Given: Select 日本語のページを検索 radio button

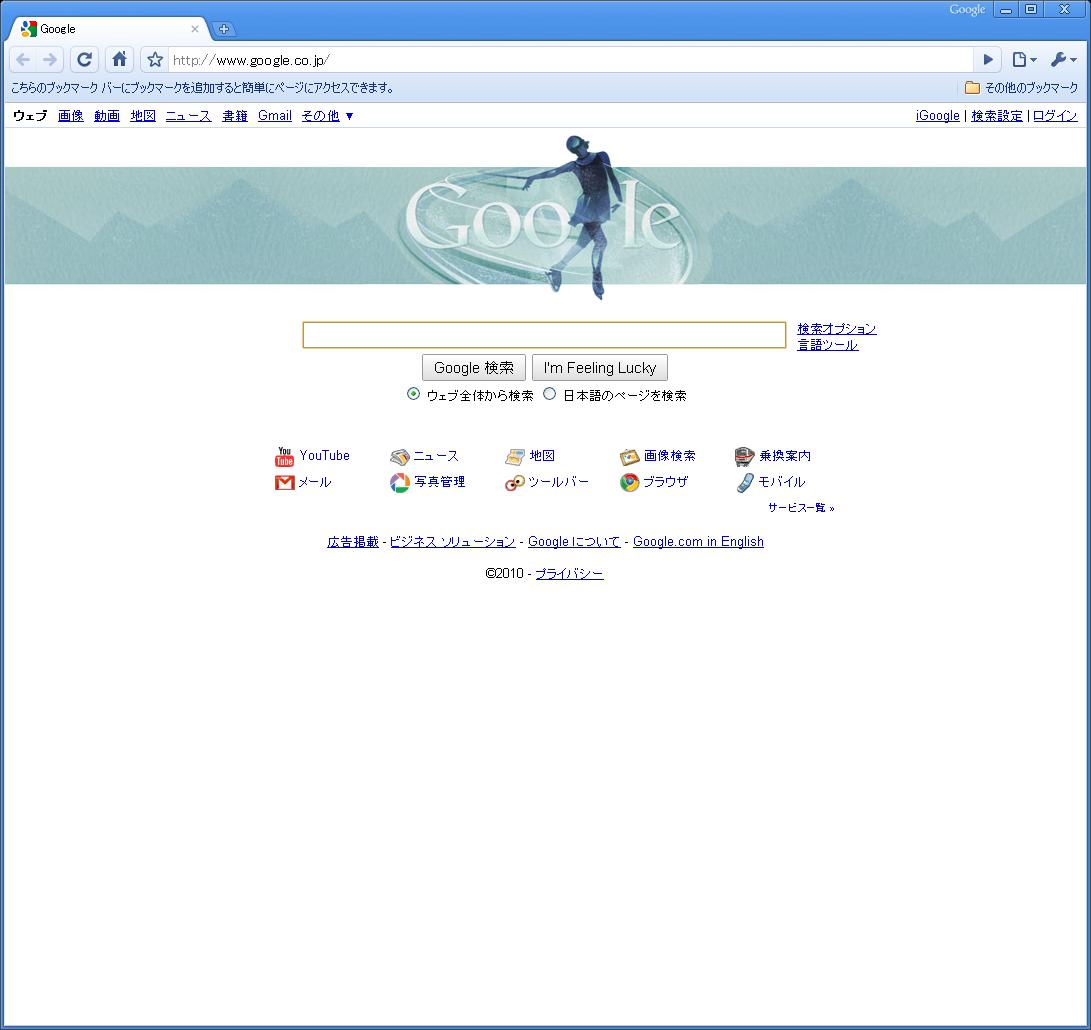Looking at the screenshot, I should tap(550, 394).
